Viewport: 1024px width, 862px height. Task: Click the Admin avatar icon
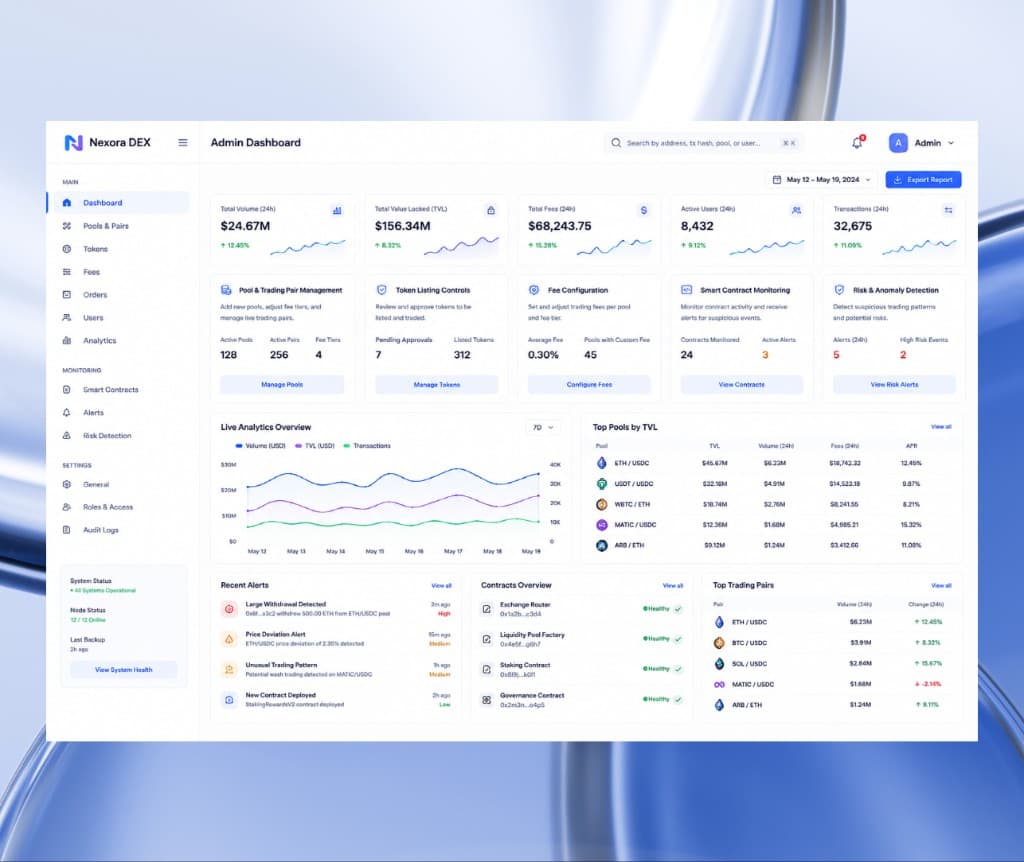(x=898, y=142)
